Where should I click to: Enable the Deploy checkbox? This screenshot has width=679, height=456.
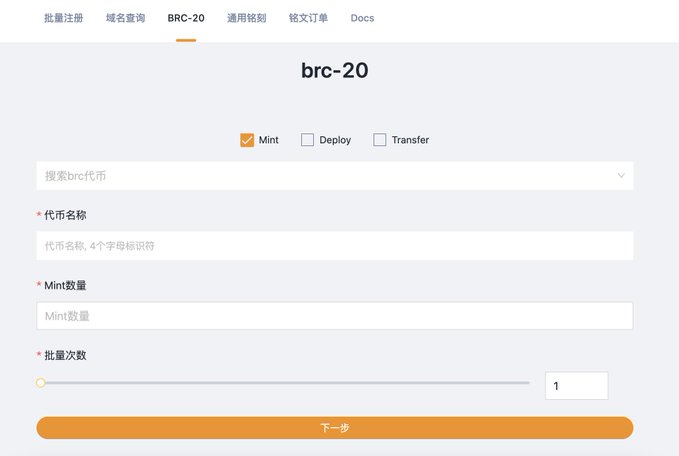308,140
